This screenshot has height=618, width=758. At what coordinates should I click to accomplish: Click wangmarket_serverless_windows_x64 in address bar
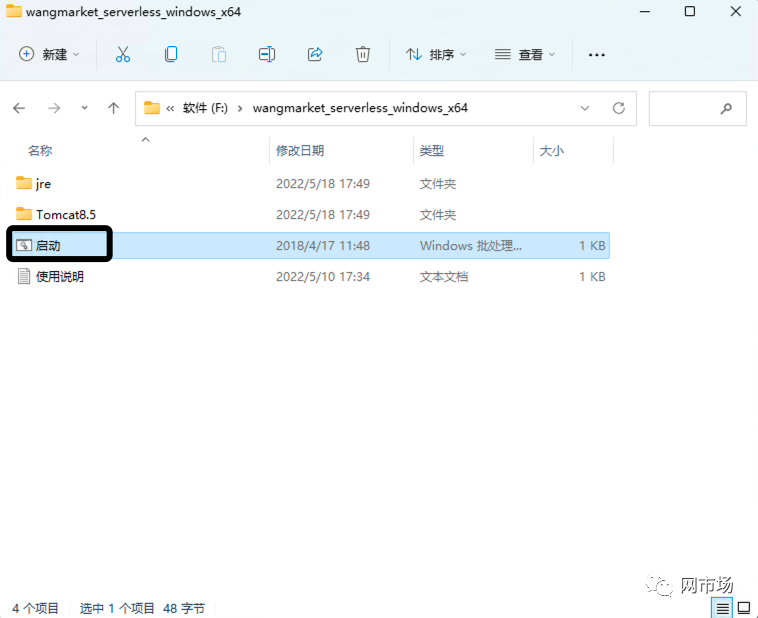click(360, 108)
